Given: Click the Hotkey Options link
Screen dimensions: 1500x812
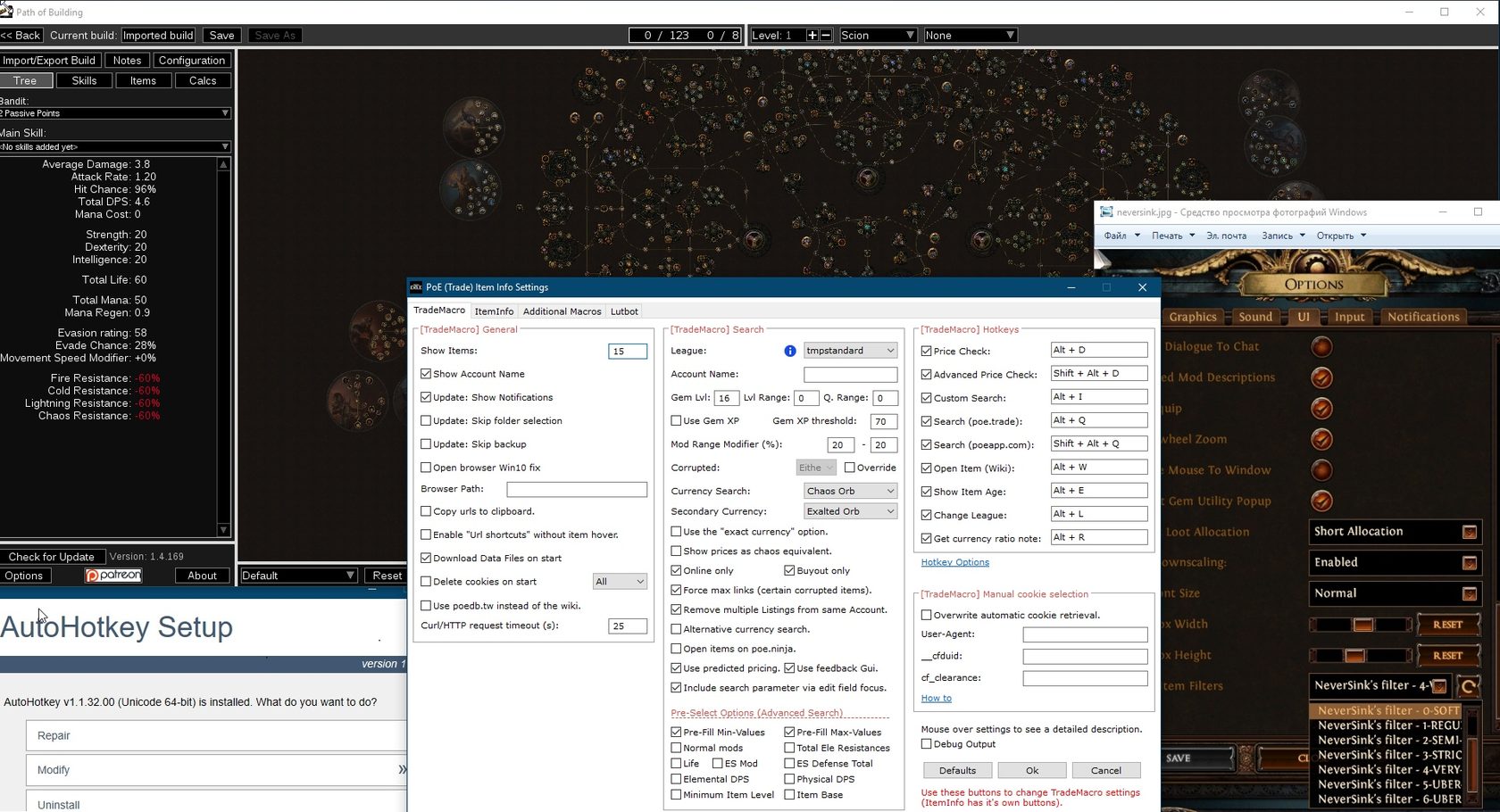Looking at the screenshot, I should 955,562.
